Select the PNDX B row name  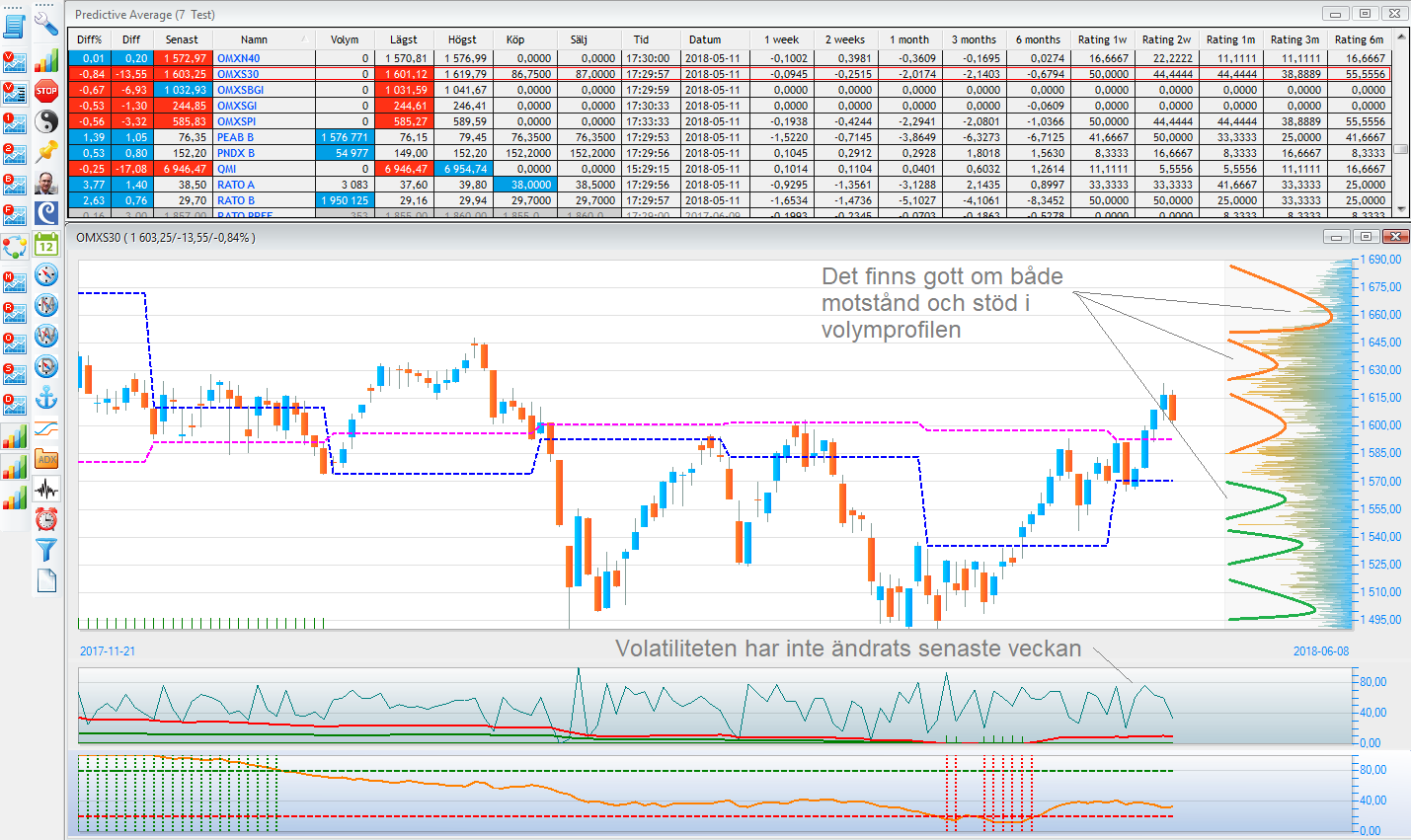click(x=235, y=153)
